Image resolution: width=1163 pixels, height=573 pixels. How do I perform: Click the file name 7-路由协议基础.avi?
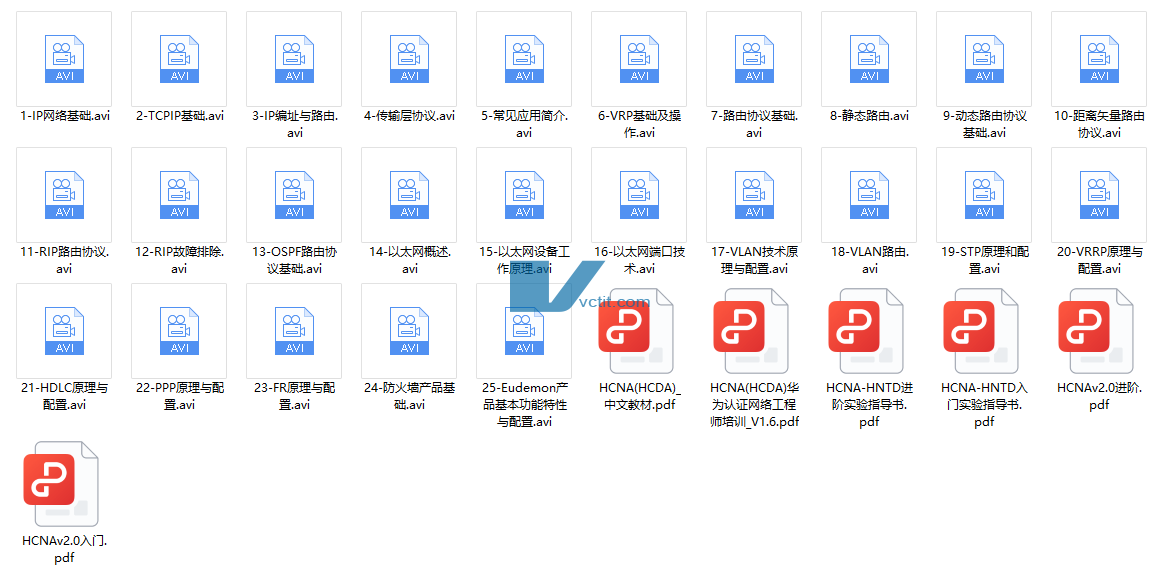point(754,125)
